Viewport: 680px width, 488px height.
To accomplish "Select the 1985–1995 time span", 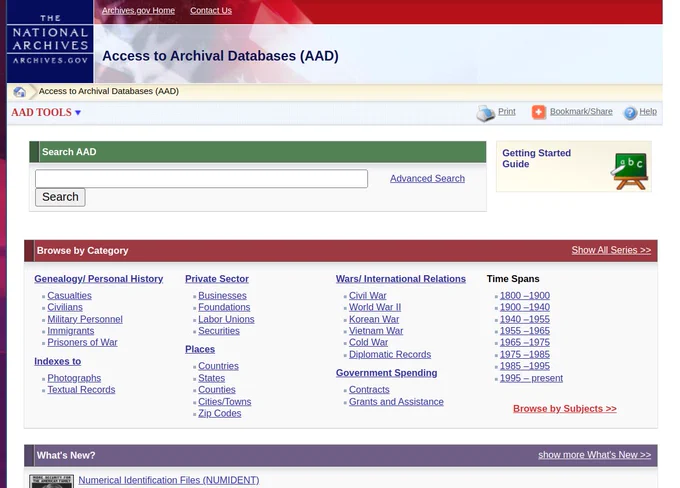I will pos(525,366).
